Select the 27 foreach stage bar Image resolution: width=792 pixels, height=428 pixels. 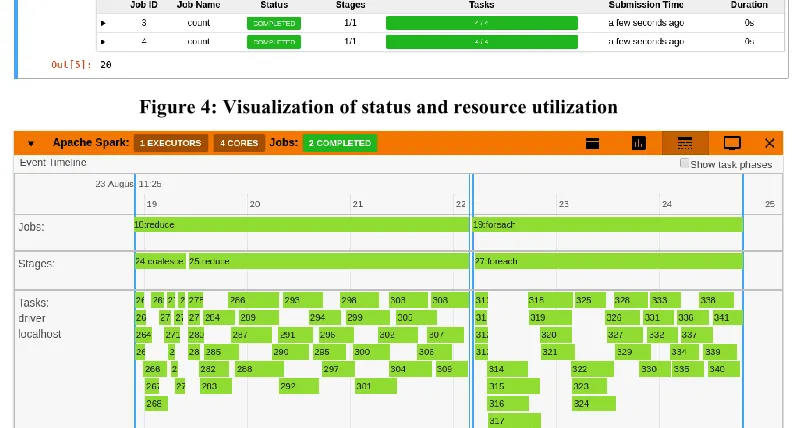[x=608, y=261]
